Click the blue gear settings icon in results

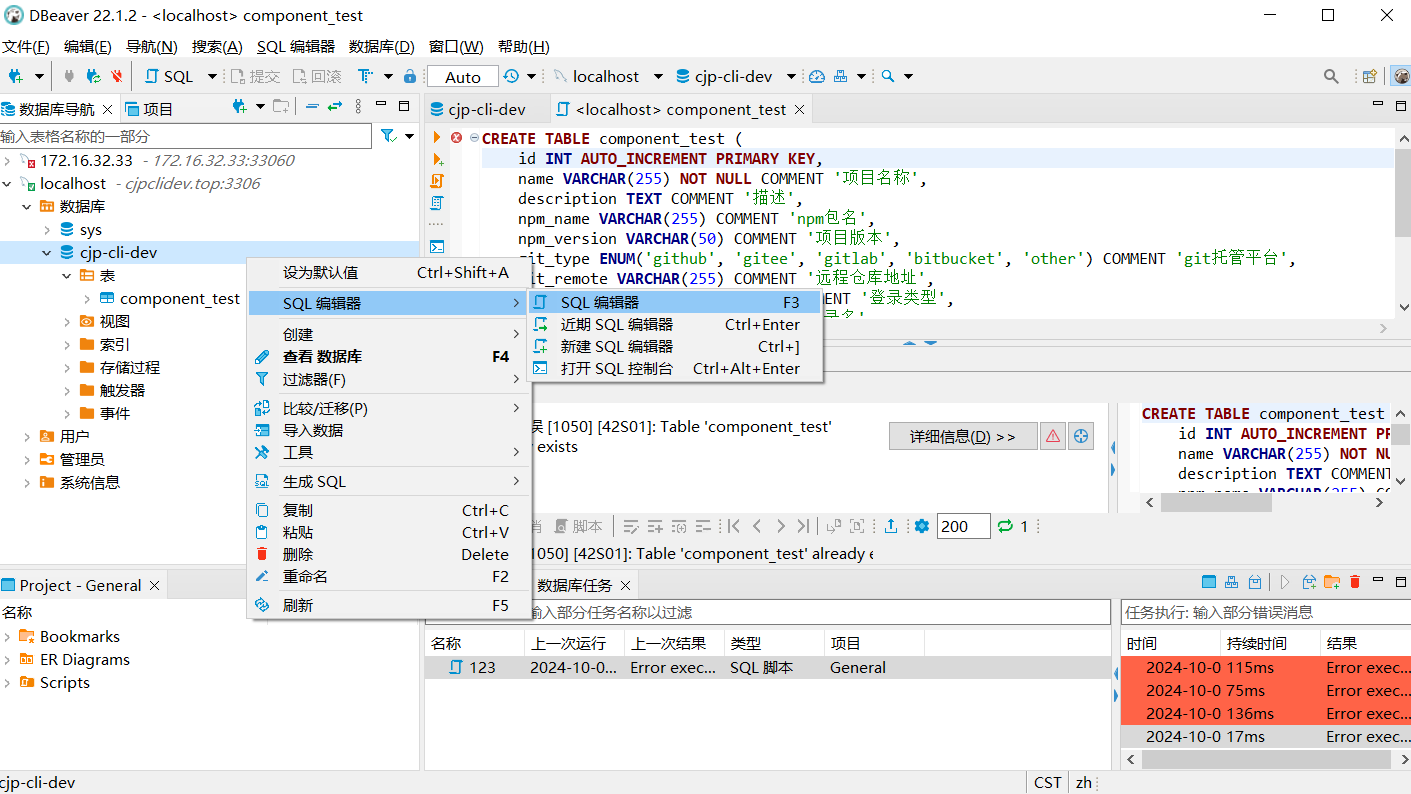click(x=922, y=526)
